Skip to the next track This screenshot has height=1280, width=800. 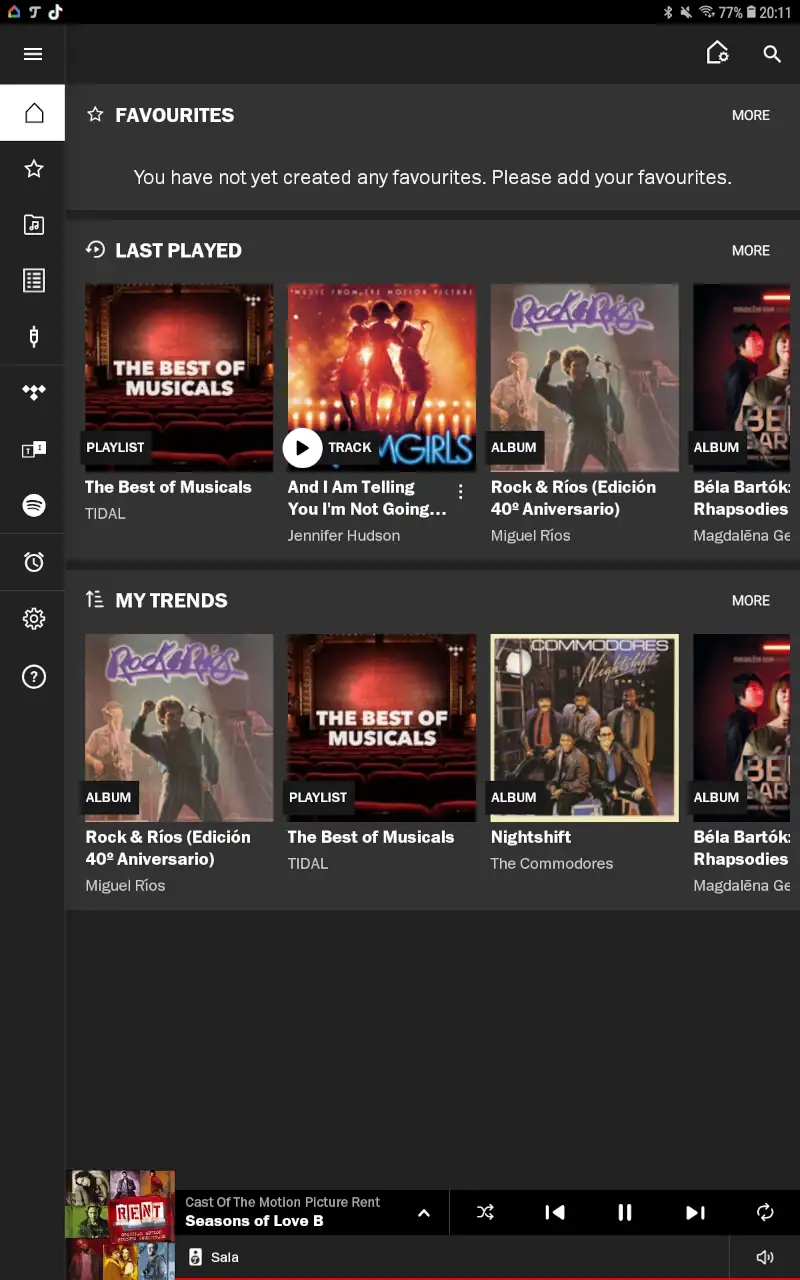(695, 1213)
